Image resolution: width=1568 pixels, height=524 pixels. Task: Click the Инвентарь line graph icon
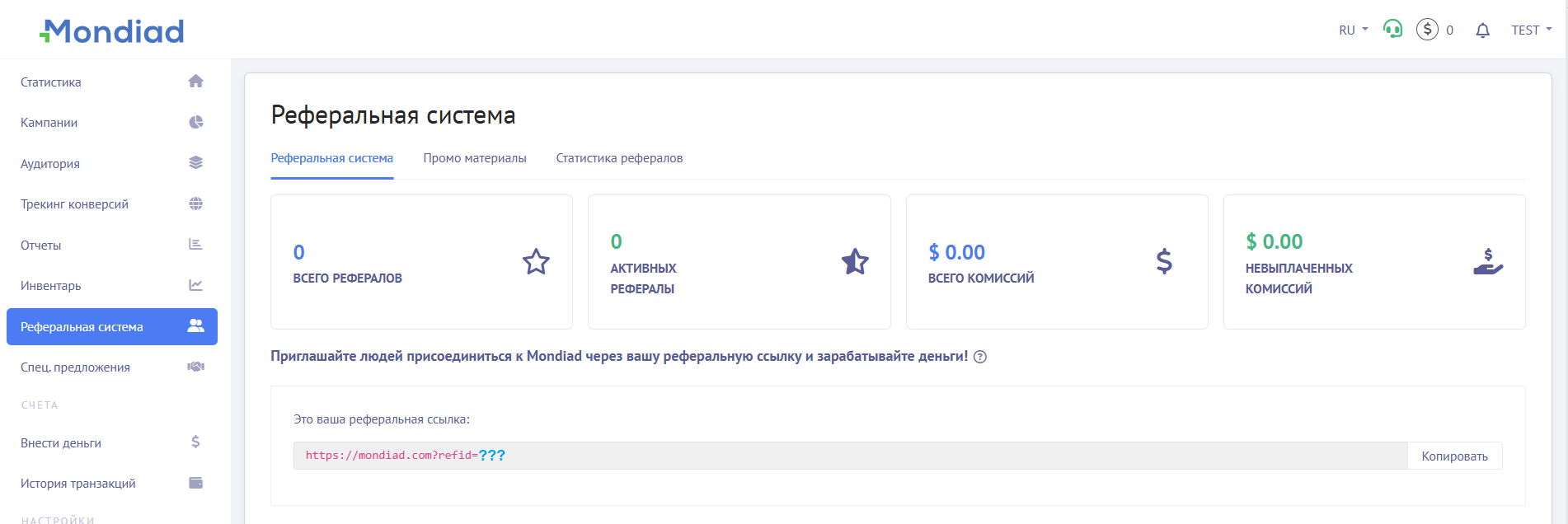pos(195,284)
